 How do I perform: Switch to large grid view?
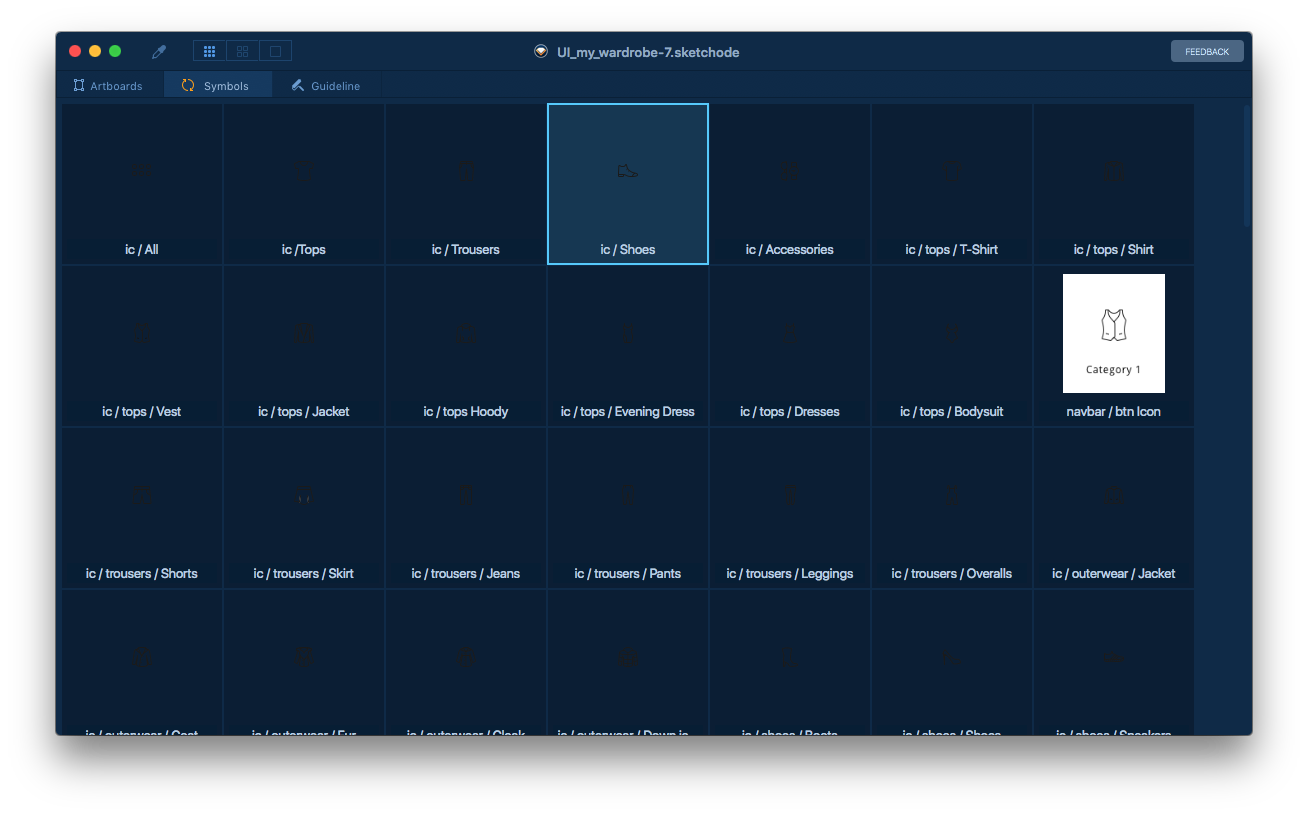point(242,52)
